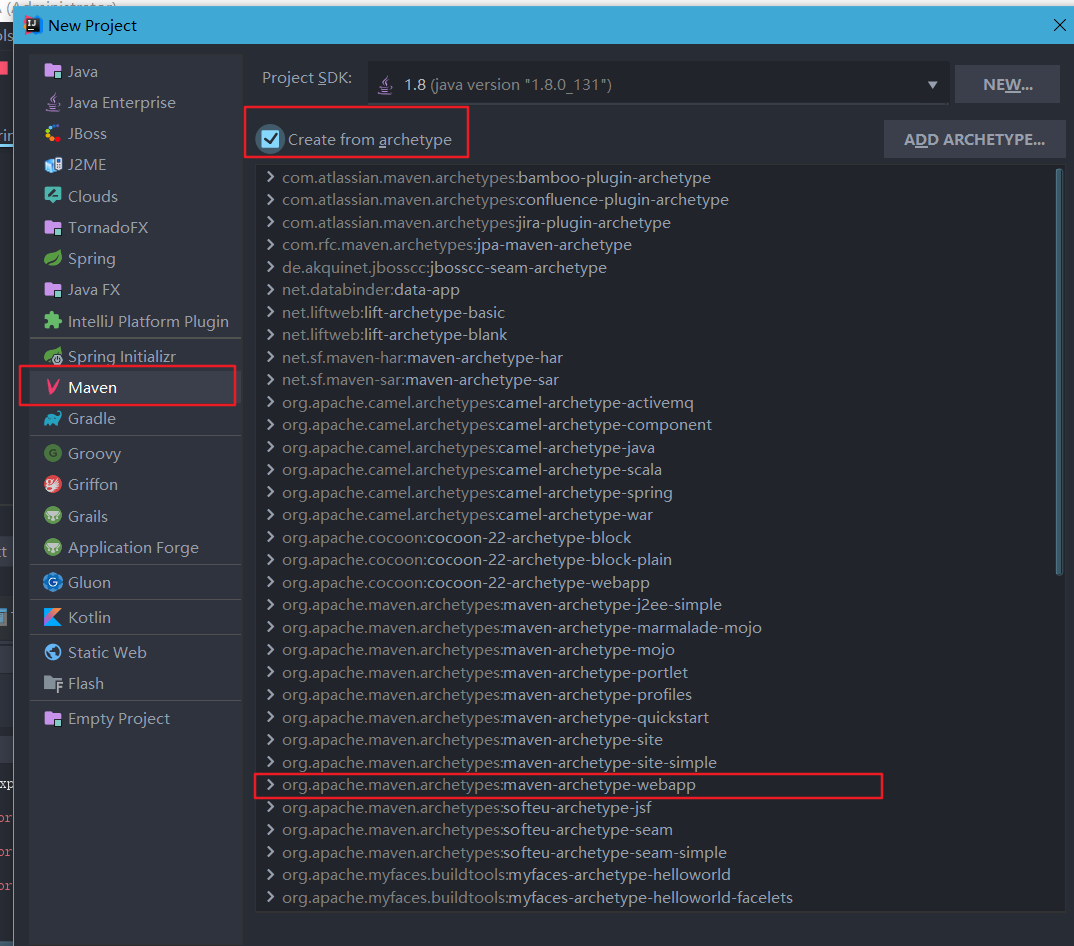Click the Java folder icon
The image size is (1074, 946).
(x=53, y=71)
